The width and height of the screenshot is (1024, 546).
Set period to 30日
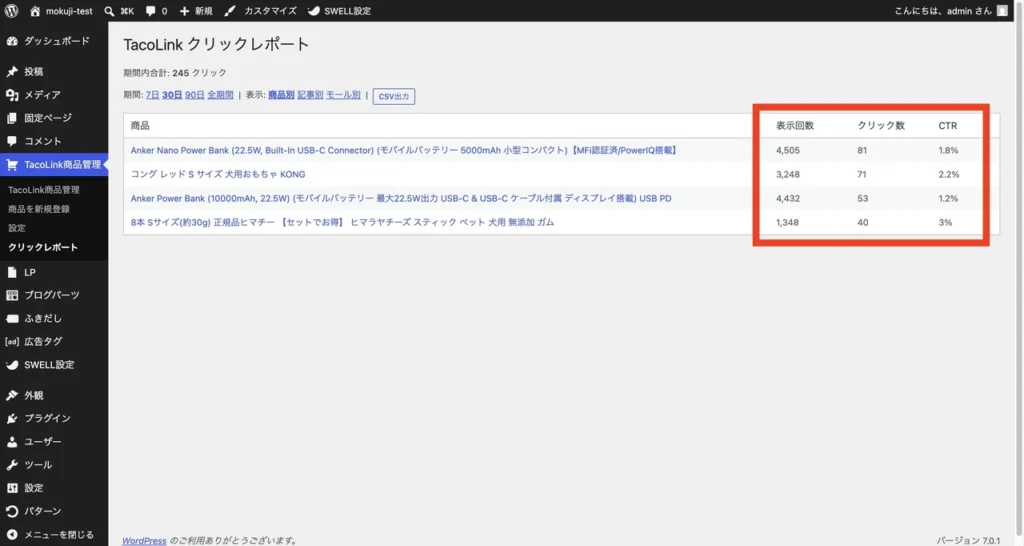[172, 95]
